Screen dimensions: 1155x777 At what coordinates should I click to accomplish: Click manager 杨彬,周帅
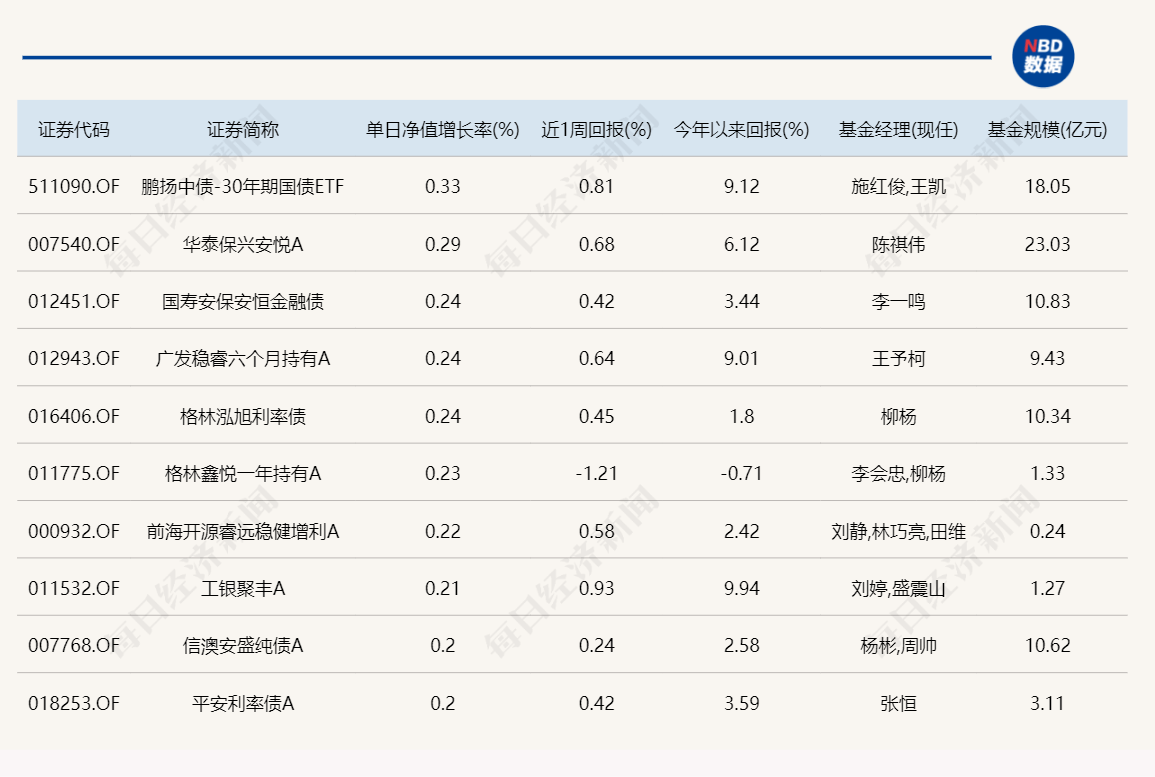(x=899, y=646)
